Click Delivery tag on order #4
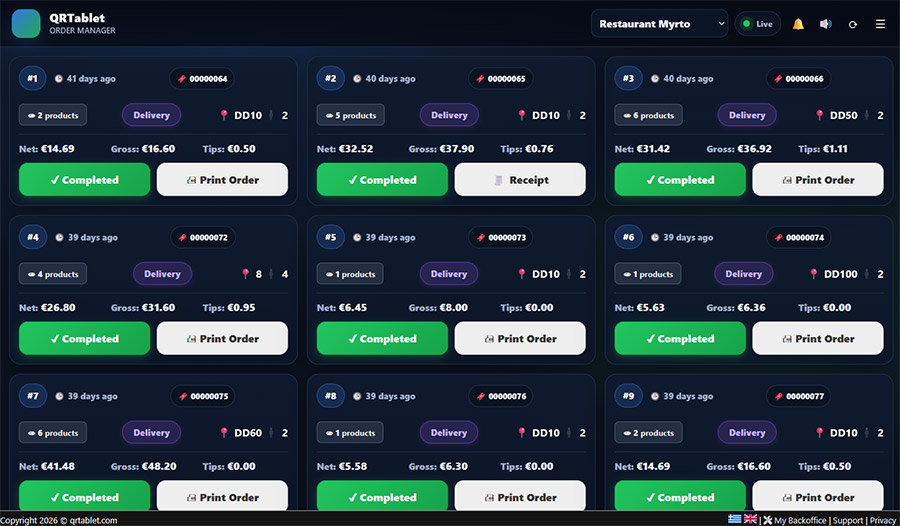Screen dimensions: 900x526 [x=162, y=274]
